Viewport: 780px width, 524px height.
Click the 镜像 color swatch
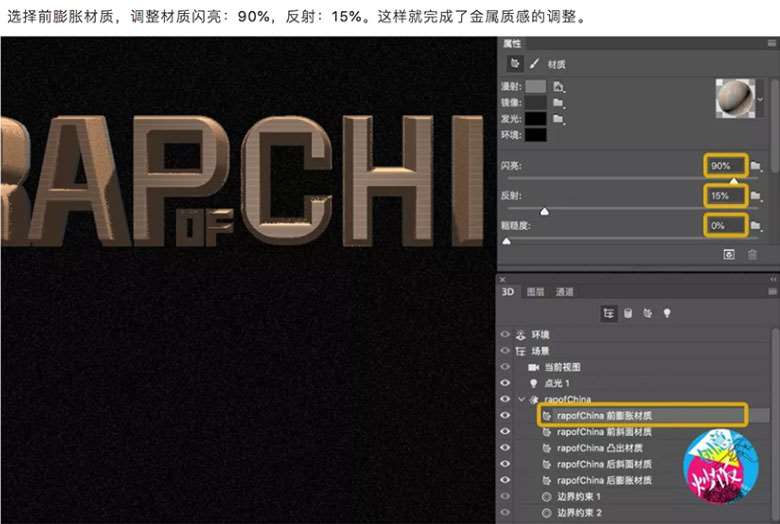(536, 103)
